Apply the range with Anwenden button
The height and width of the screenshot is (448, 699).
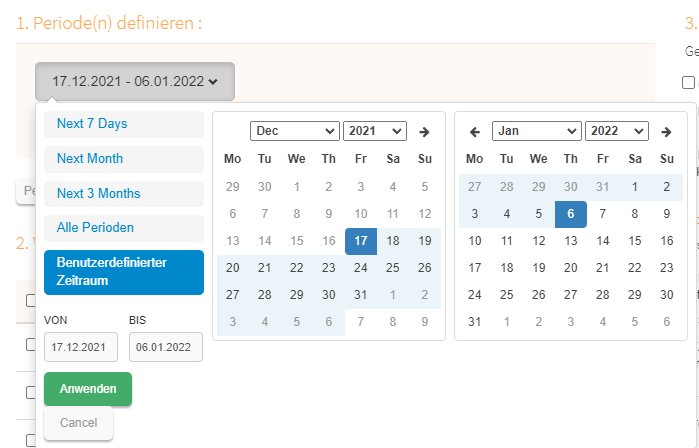[x=88, y=389]
